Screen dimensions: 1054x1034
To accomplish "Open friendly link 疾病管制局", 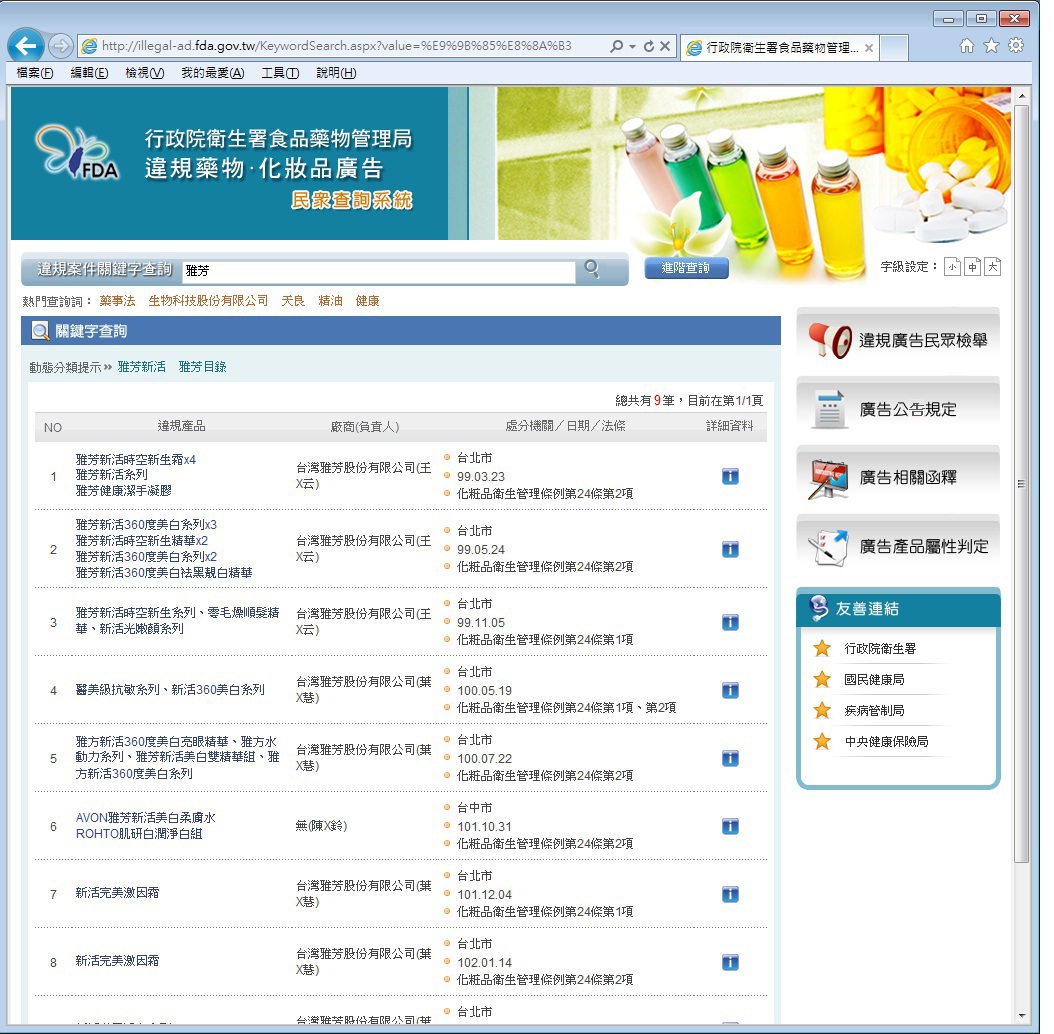I will click(x=874, y=711).
